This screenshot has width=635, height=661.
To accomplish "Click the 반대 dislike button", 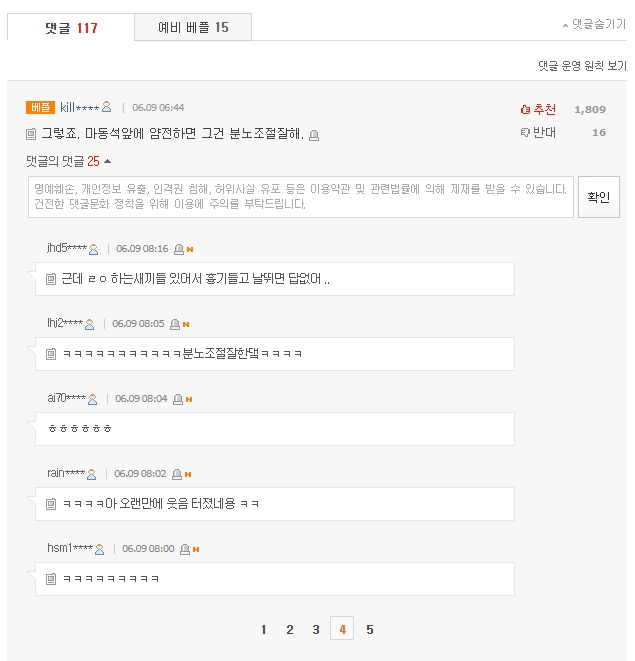I will click(538, 132).
